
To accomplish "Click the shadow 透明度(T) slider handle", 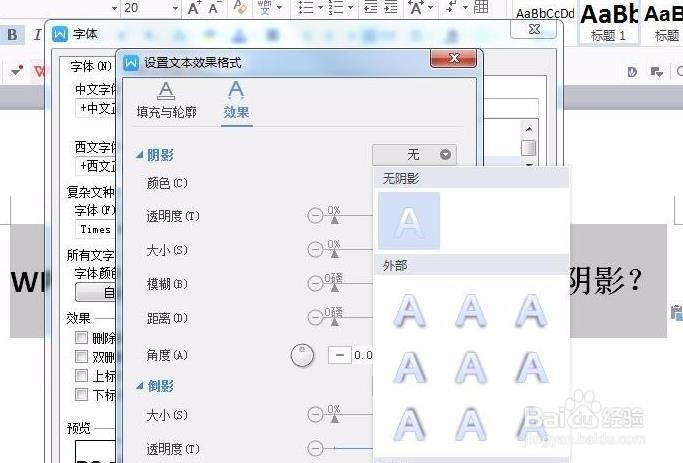I will click(x=335, y=220).
